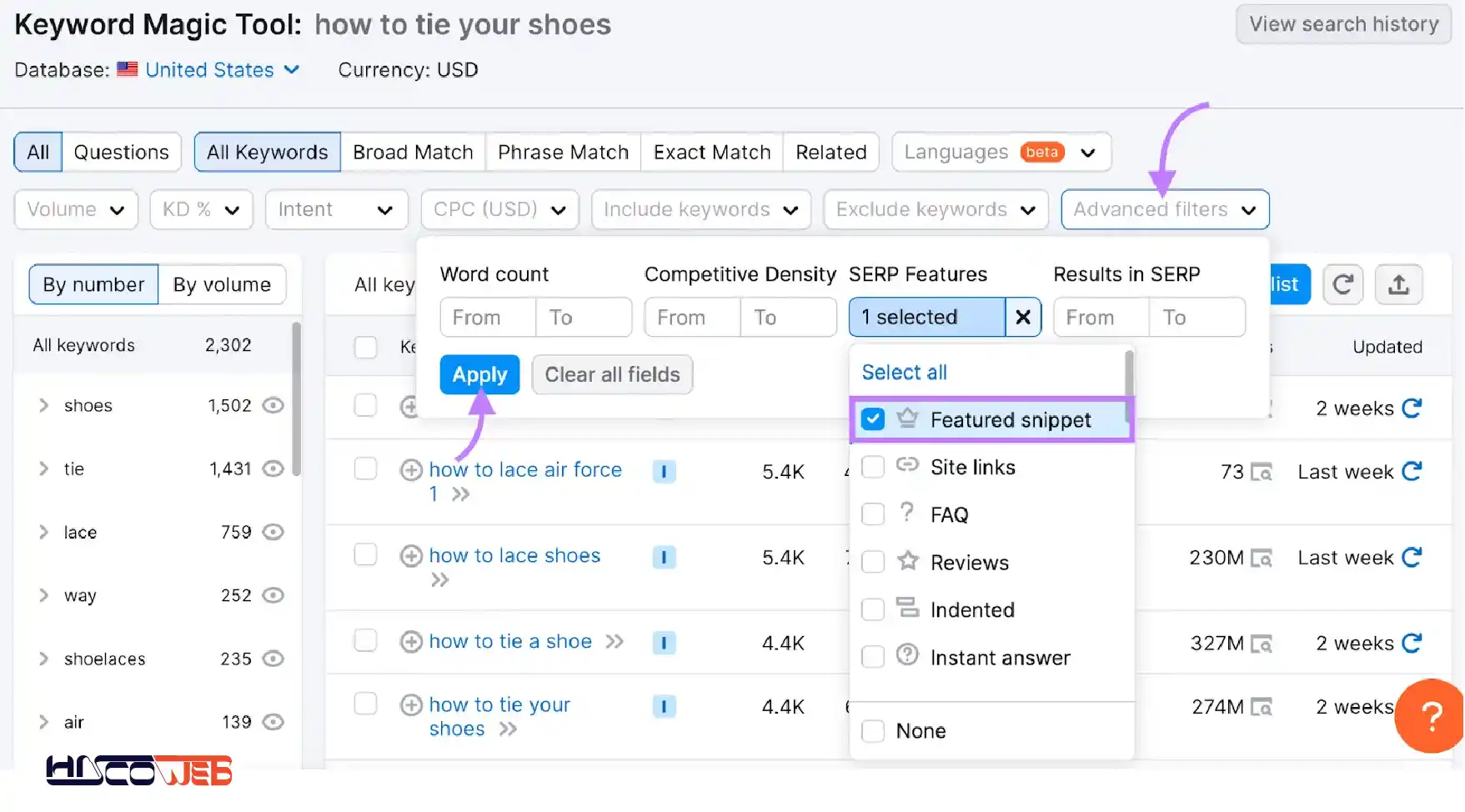Image resolution: width=1465 pixels, height=812 pixels.
Task: View SERP icon beside 230M
Action: [x=1262, y=559]
